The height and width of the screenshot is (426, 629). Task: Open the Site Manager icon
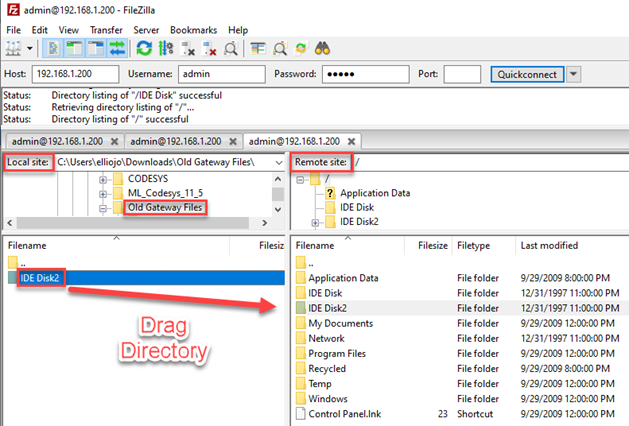(14, 47)
